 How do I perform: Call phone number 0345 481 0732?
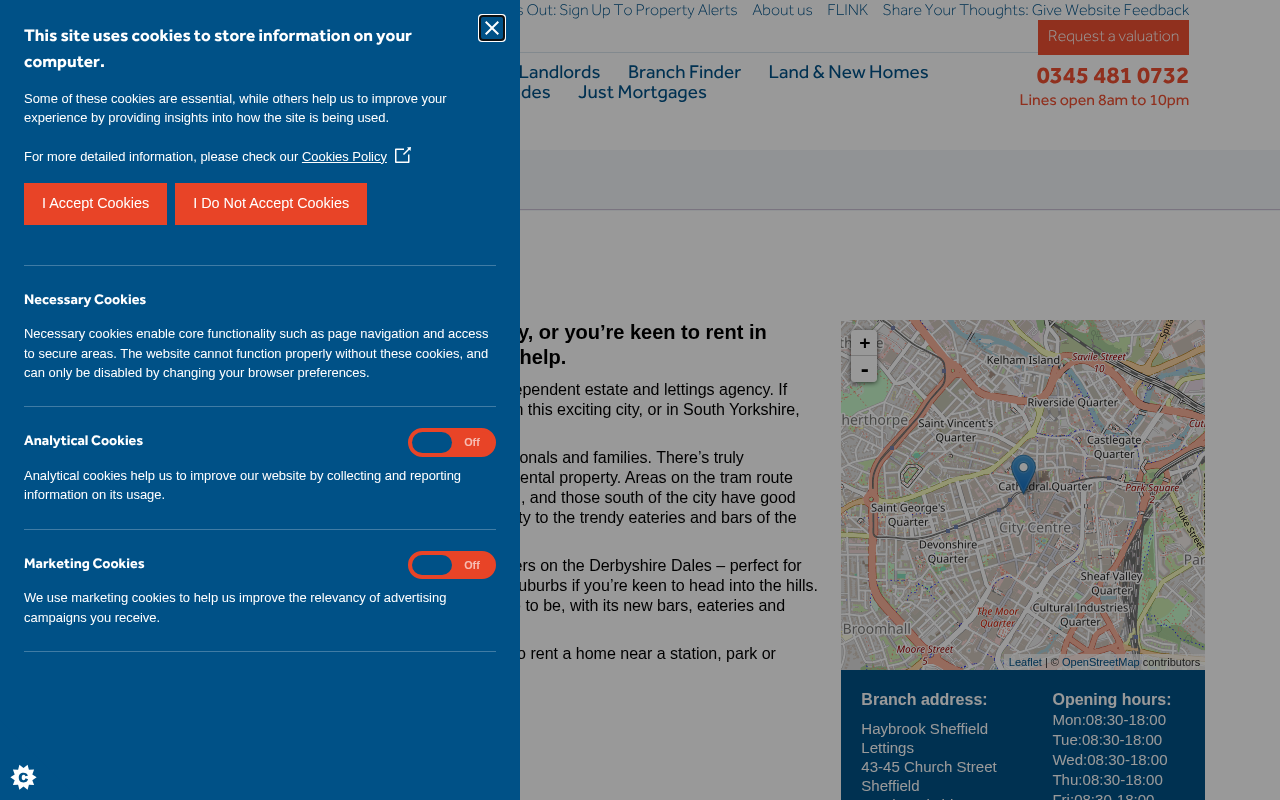tap(1112, 76)
